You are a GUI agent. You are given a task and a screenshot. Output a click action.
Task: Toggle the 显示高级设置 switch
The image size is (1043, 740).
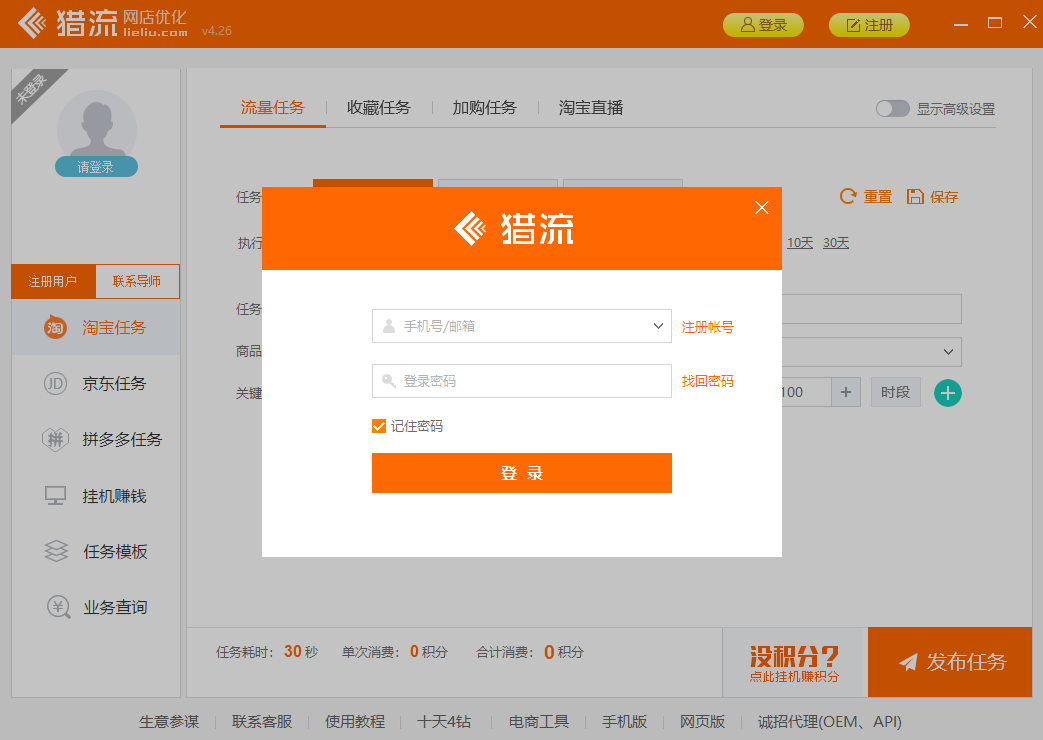coord(892,108)
